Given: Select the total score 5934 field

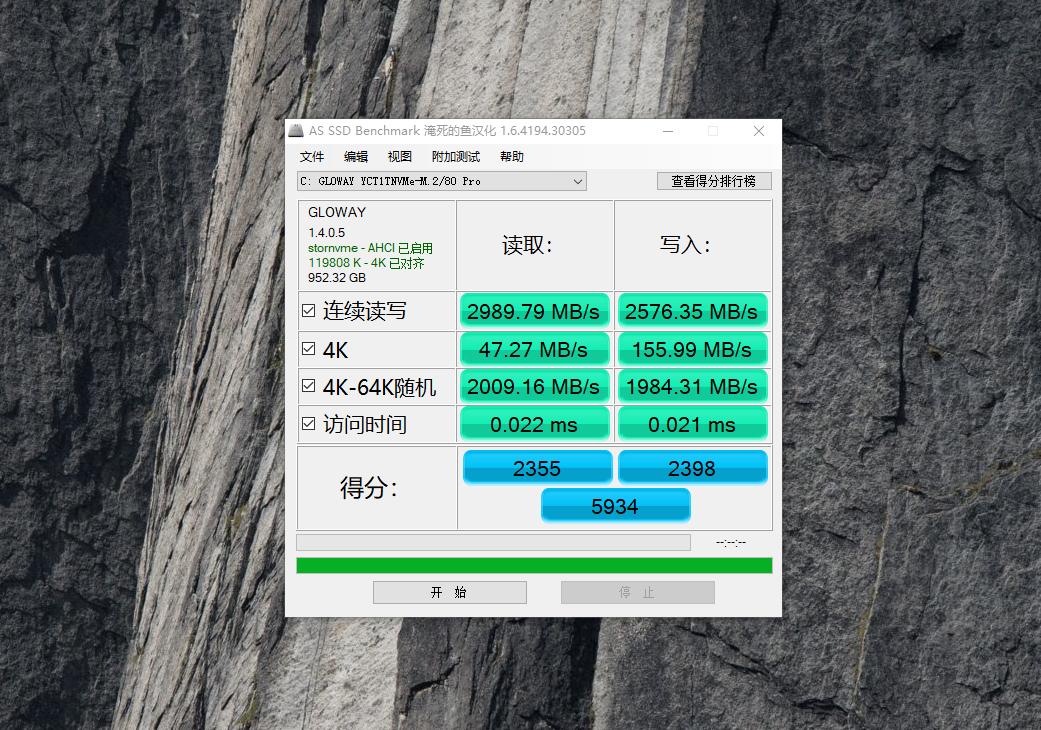Looking at the screenshot, I should [x=615, y=505].
